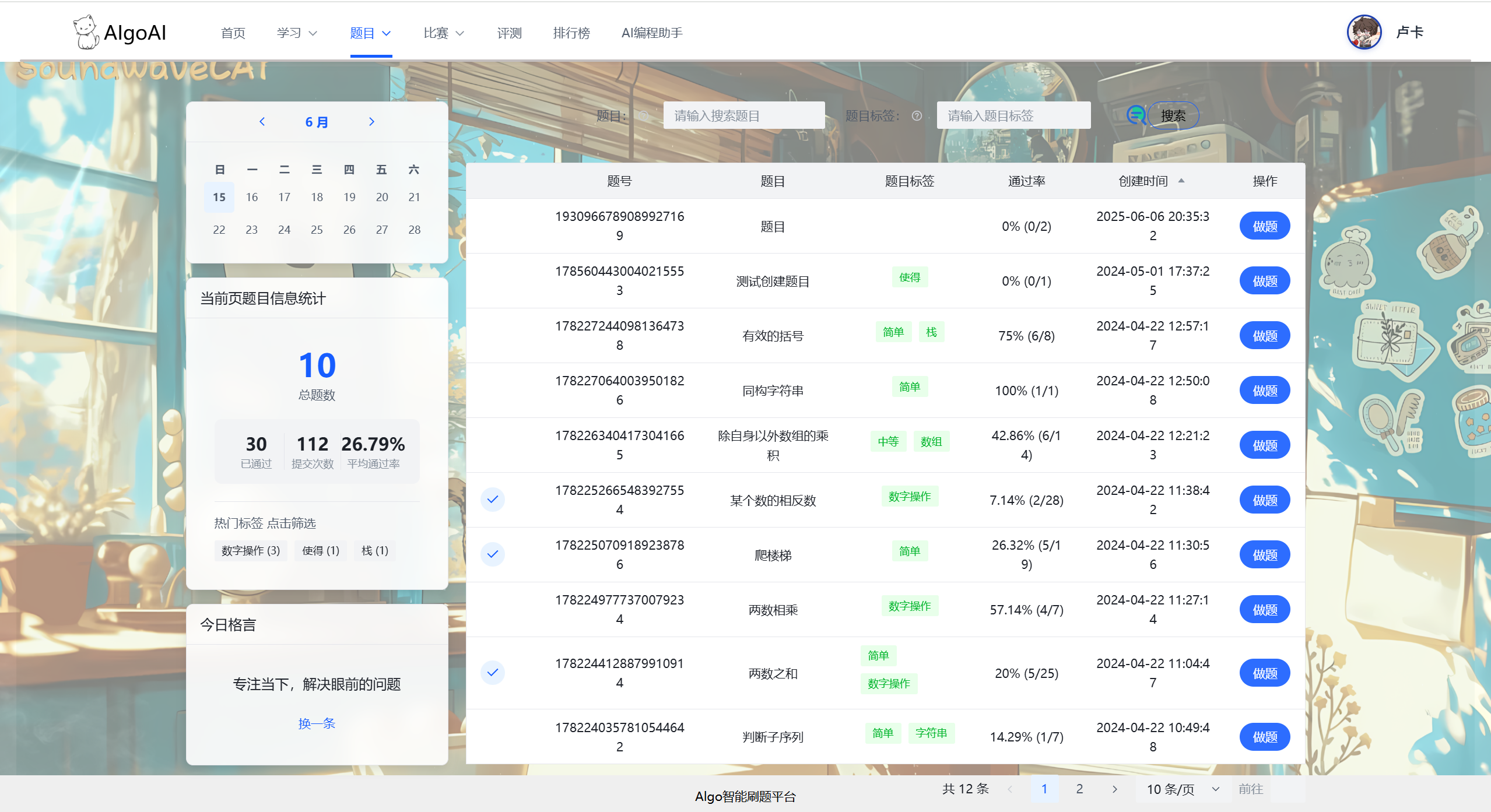Open the help icon beside 题目 search field
Screen dimensions: 1491x812
(644, 115)
